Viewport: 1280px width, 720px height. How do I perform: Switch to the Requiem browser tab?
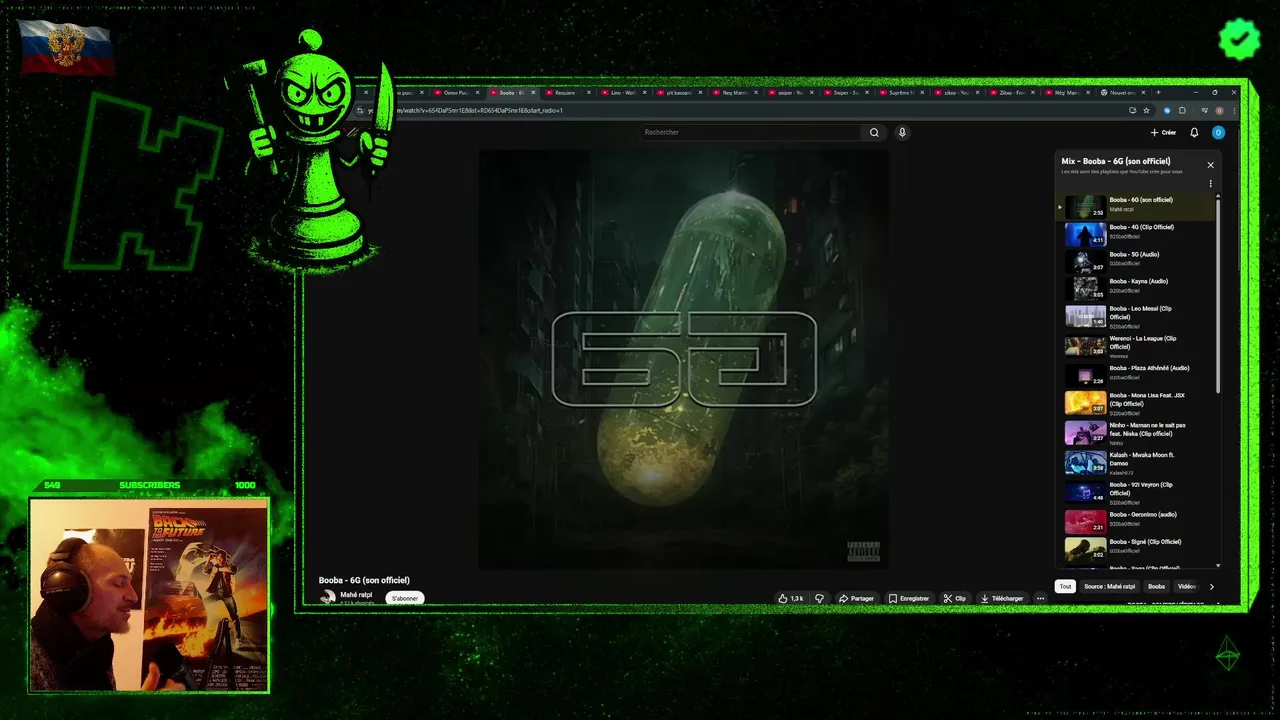(x=567, y=92)
